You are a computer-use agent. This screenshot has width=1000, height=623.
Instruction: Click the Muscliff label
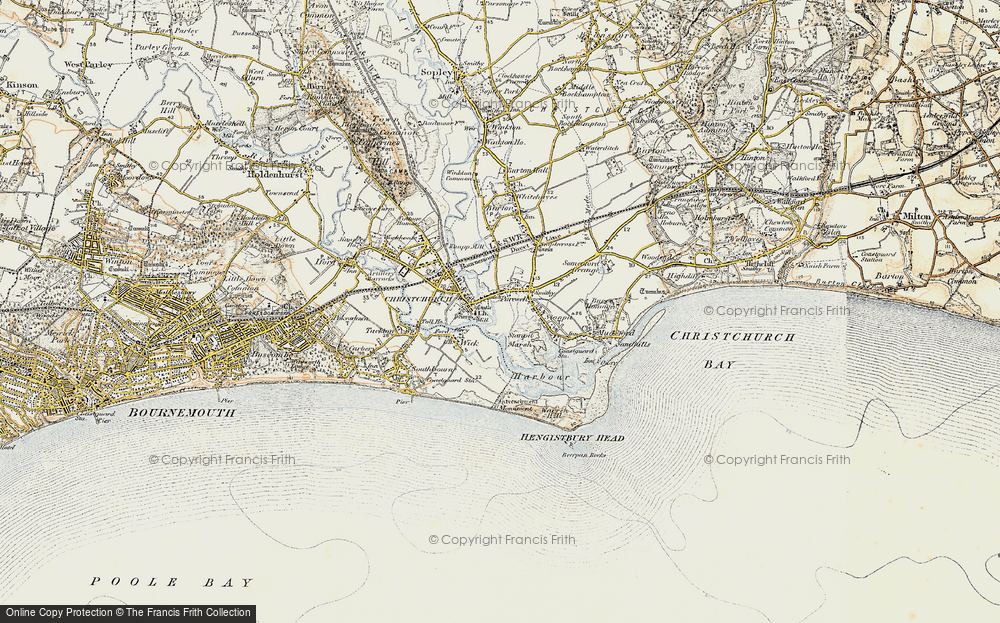(x=157, y=131)
